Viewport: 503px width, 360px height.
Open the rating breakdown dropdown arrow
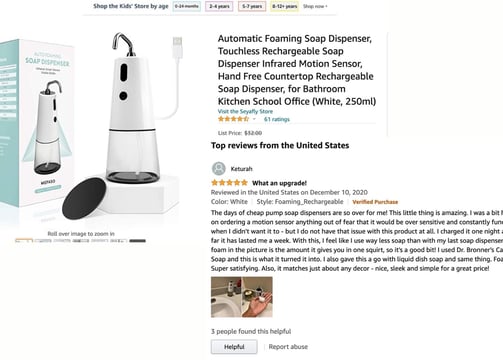tap(254, 119)
